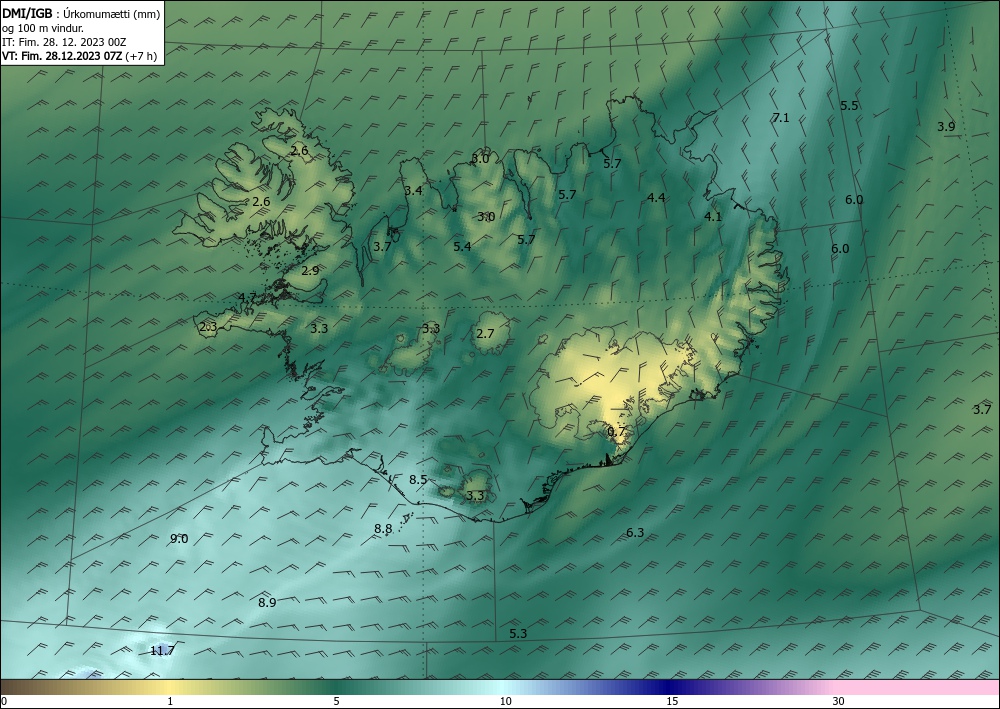Click the "IT: Fim. 28. 12. 2023 00Z" line
Screen dimensions: 1000x709
click(64, 42)
